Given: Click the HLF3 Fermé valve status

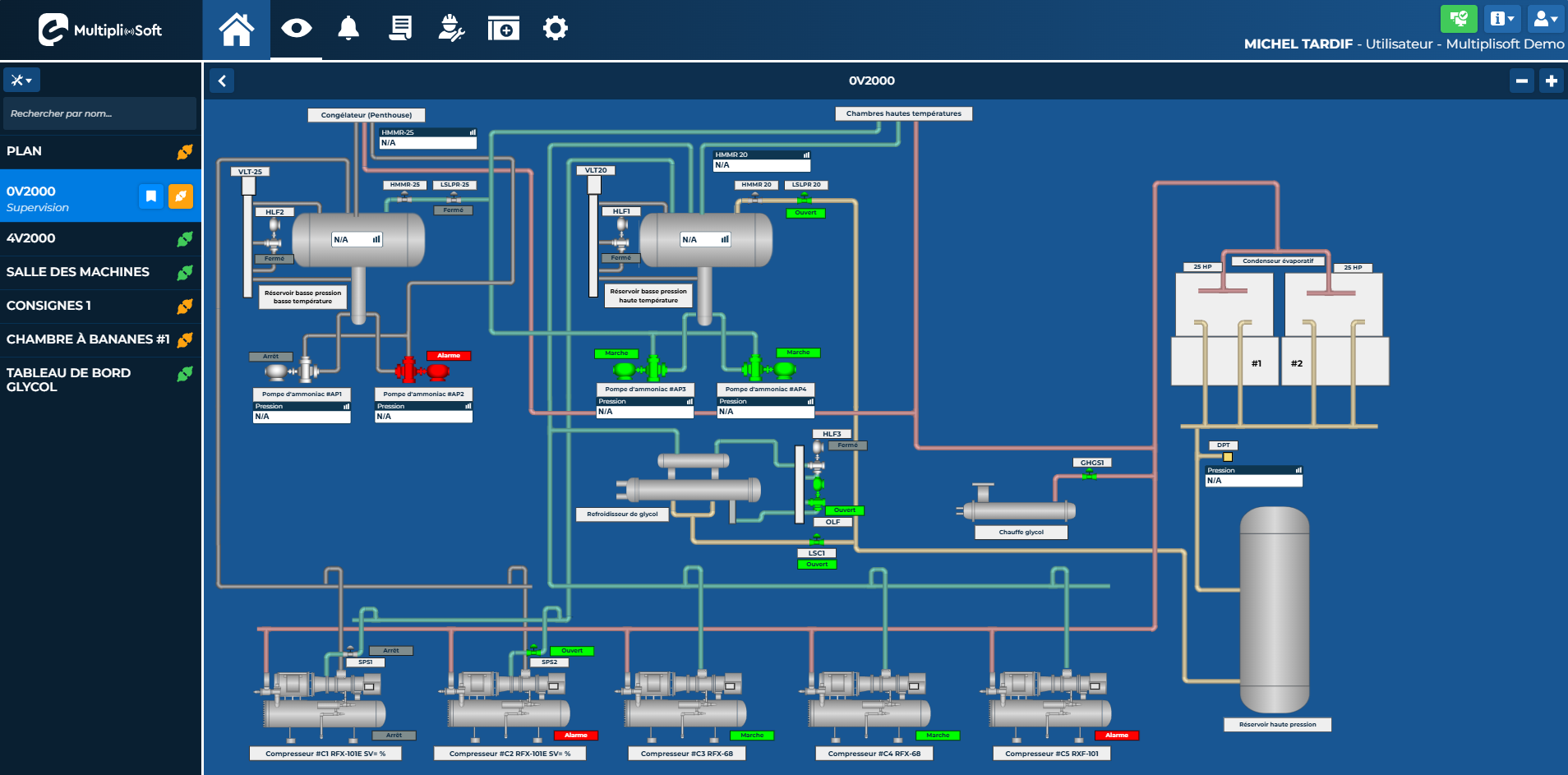Looking at the screenshot, I should tap(847, 445).
